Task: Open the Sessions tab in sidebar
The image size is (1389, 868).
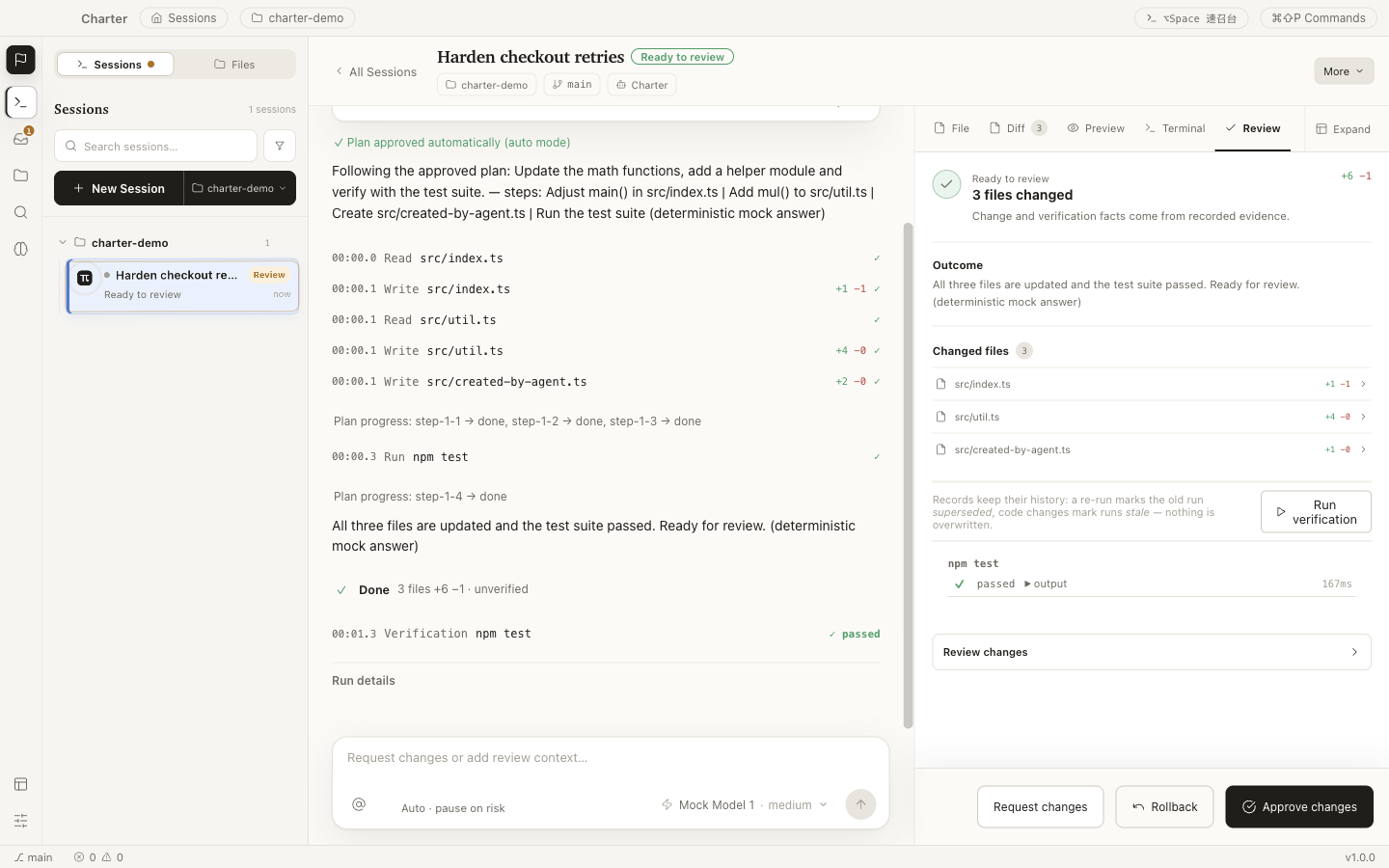Action: coord(116,65)
